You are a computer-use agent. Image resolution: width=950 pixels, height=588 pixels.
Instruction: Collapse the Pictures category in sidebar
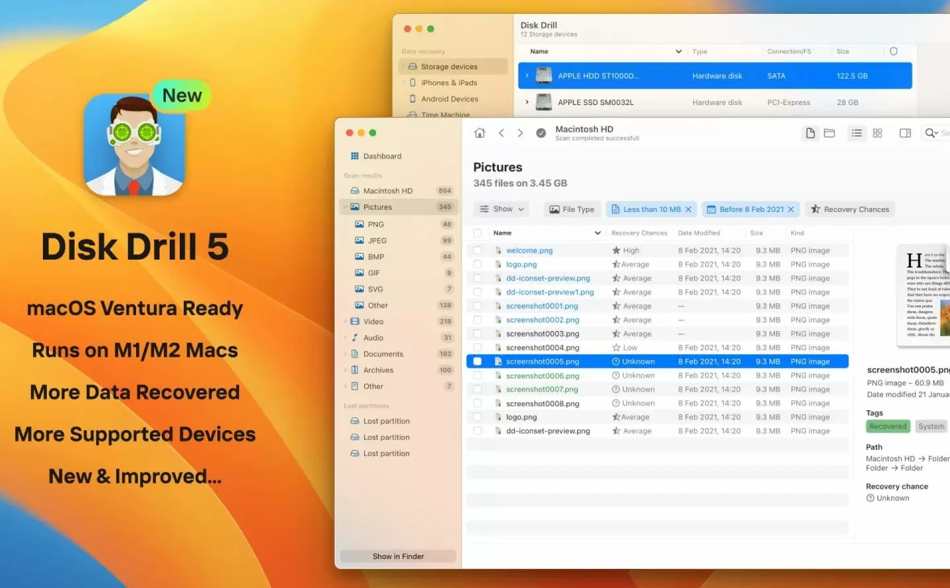pos(346,207)
